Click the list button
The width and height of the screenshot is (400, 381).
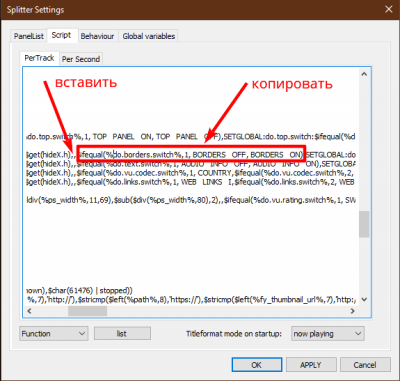point(122,333)
